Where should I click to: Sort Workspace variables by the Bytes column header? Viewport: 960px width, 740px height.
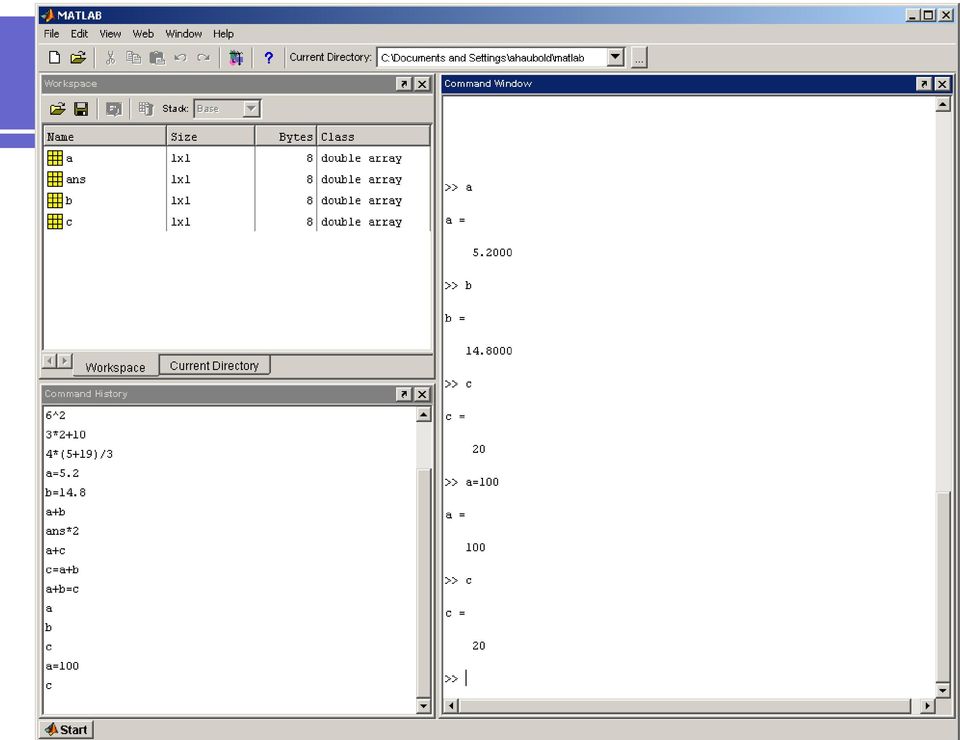(285, 136)
